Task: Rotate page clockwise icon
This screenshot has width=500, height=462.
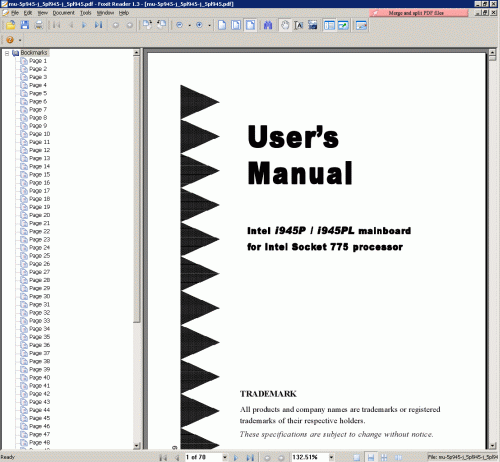Action: point(147,25)
